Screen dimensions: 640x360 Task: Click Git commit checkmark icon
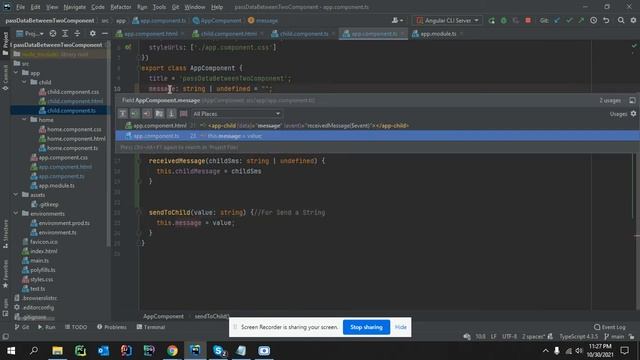pyautogui.click(x=569, y=20)
